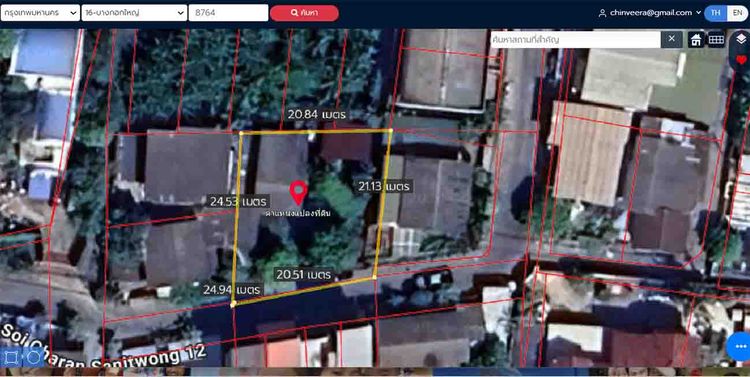
Task: Click the 20.51 เมตร measurement label
Action: click(x=304, y=275)
